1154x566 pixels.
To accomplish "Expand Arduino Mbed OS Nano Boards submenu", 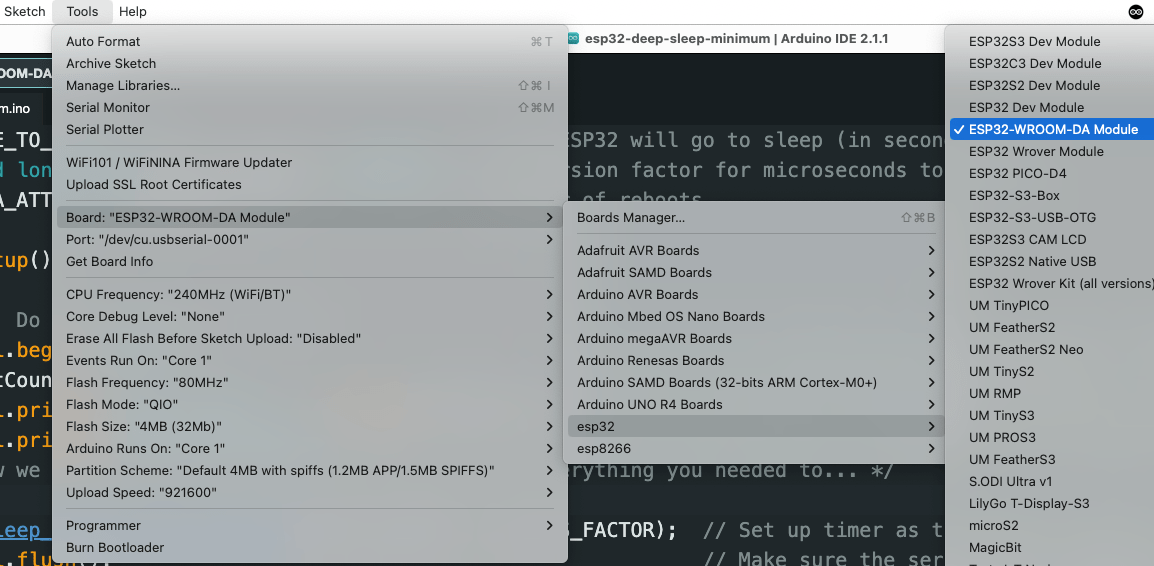I will click(x=756, y=316).
